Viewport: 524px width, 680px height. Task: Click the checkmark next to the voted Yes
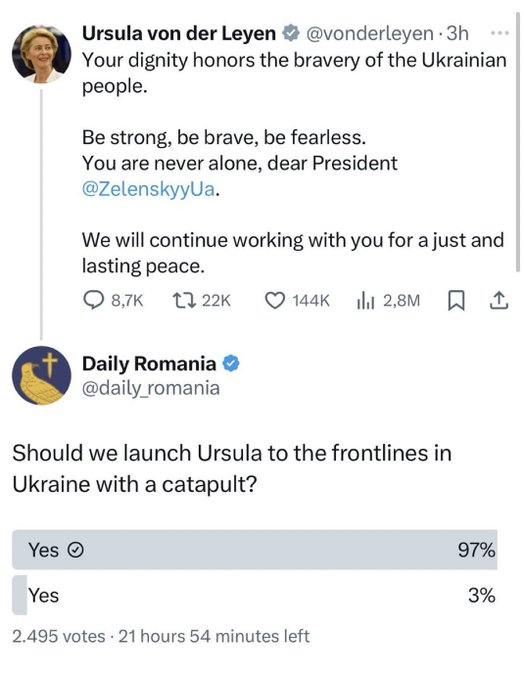[x=76, y=550]
